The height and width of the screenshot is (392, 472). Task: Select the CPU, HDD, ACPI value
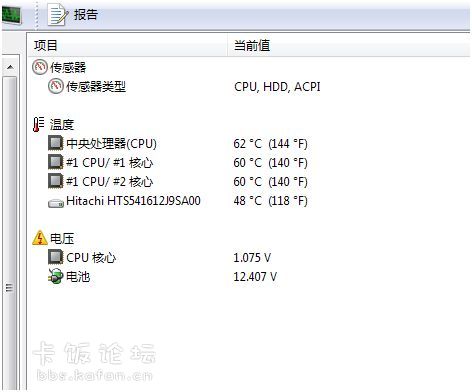pyautogui.click(x=277, y=87)
